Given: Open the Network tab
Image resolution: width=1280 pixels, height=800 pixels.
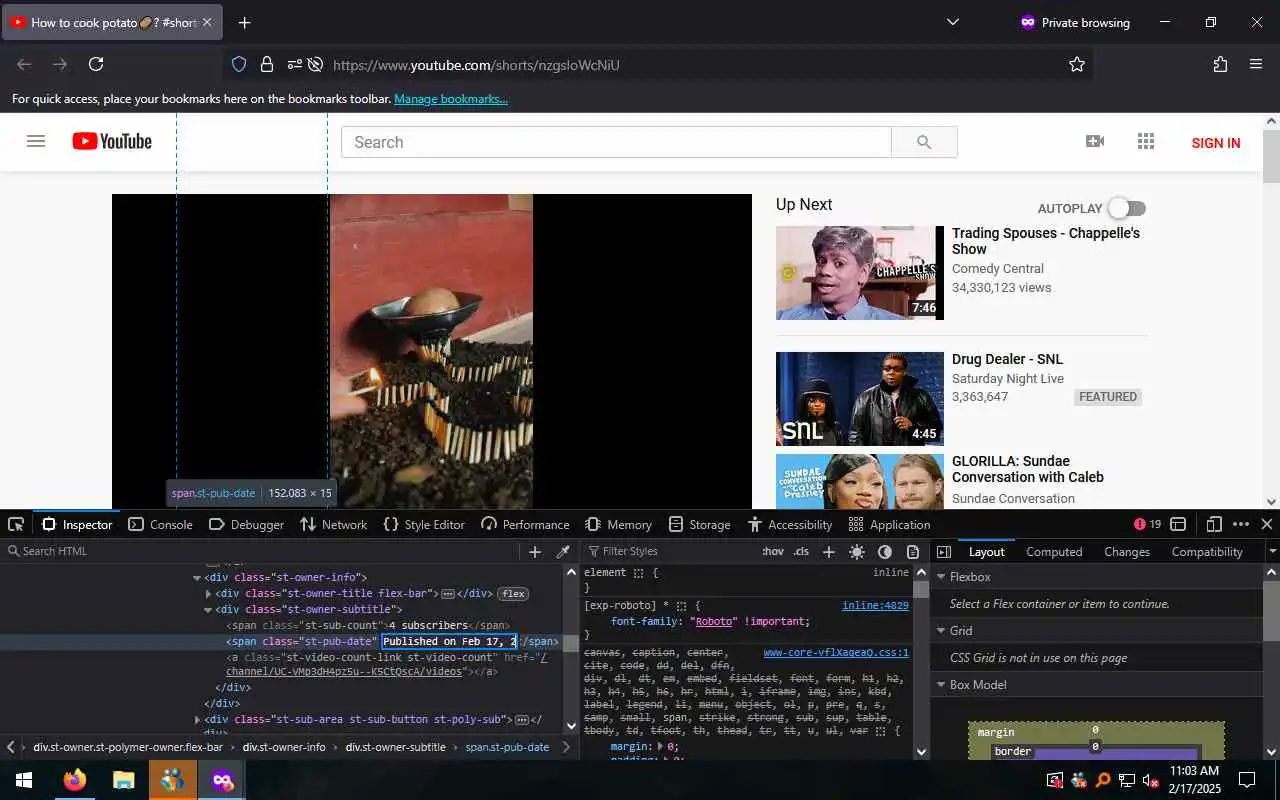Looking at the screenshot, I should pyautogui.click(x=334, y=524).
